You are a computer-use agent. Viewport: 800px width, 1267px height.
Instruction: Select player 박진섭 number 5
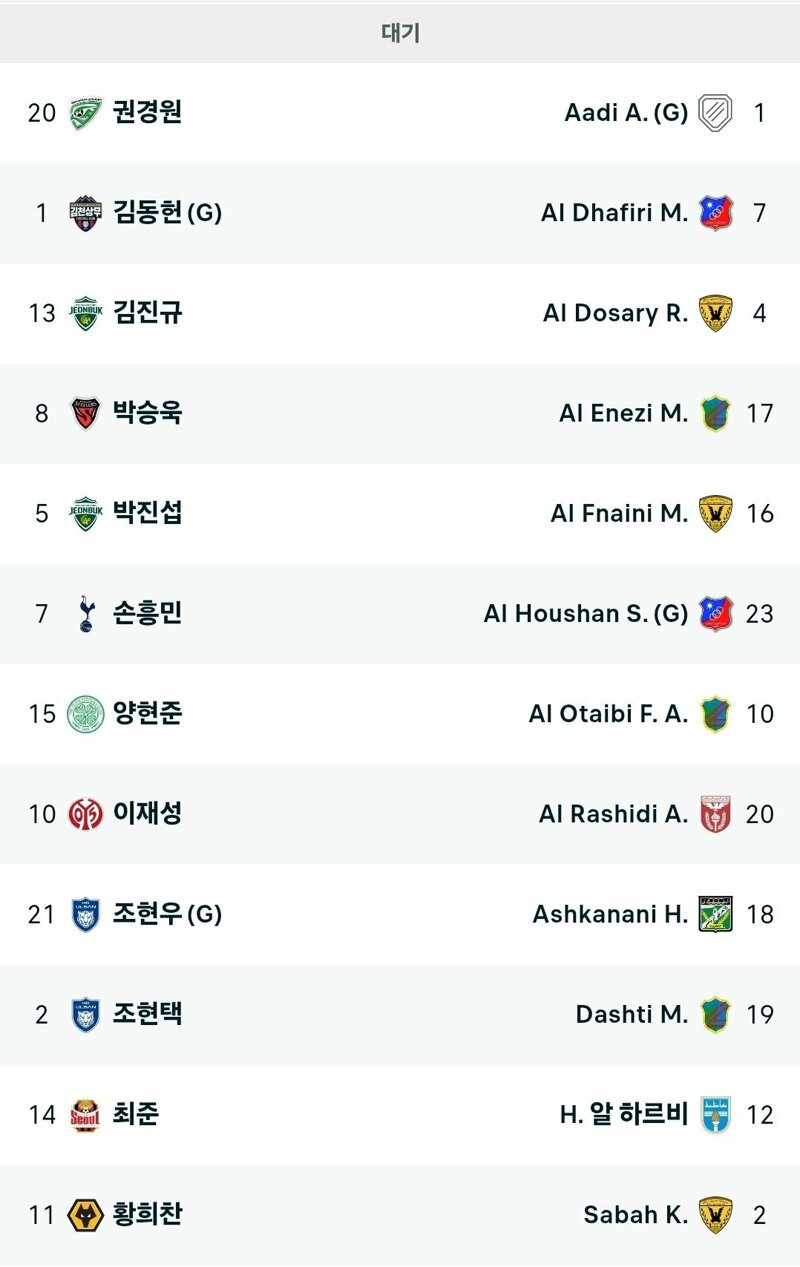click(x=147, y=513)
